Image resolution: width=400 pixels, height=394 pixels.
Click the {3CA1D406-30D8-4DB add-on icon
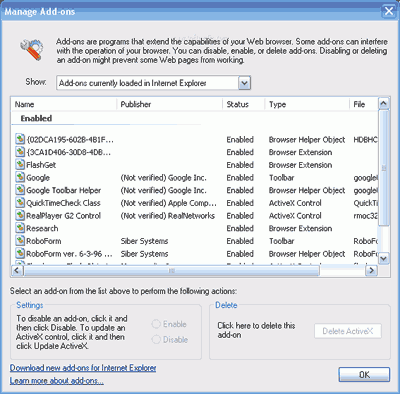[20, 152]
